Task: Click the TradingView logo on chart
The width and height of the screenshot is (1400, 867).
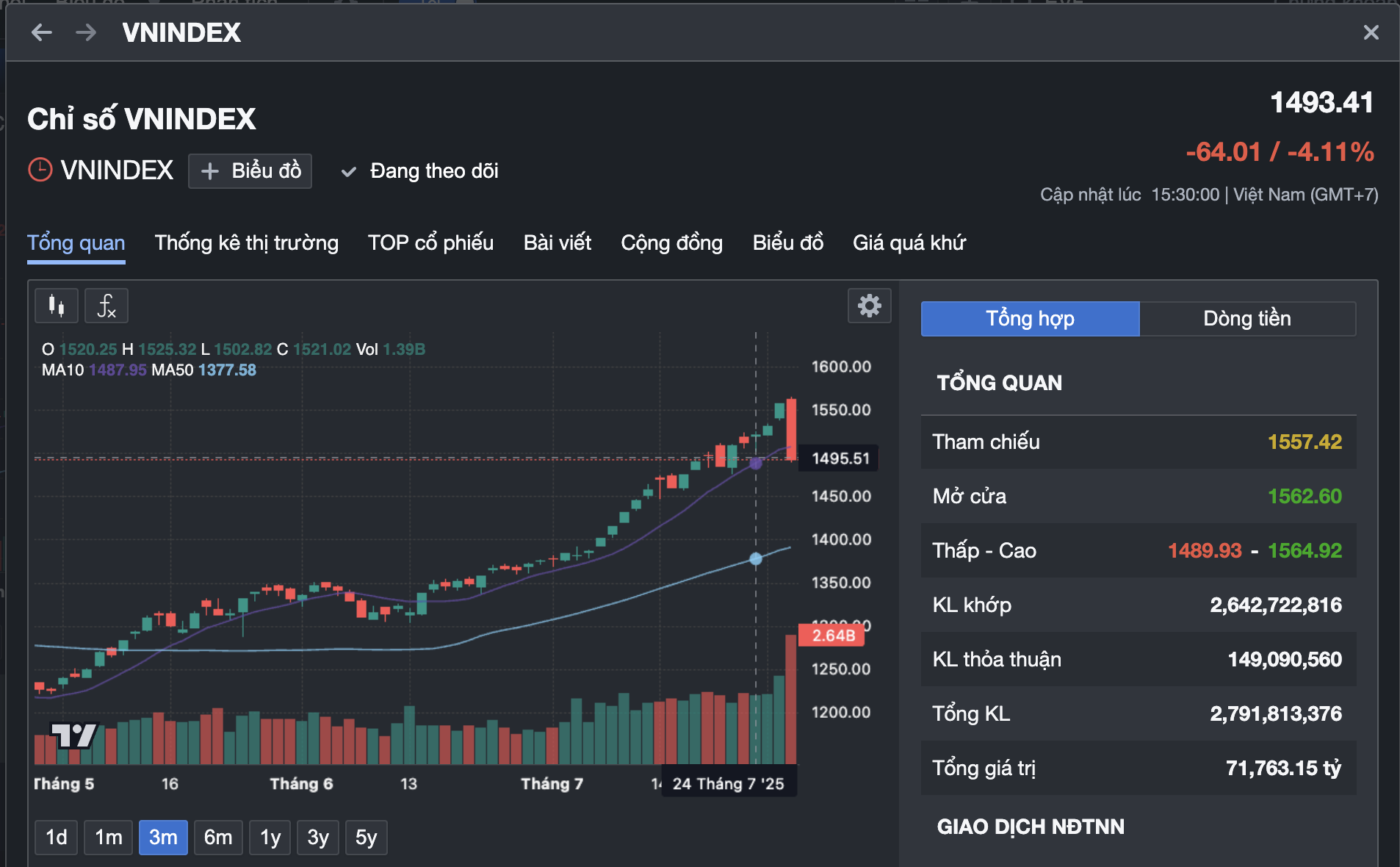Action: click(x=73, y=734)
